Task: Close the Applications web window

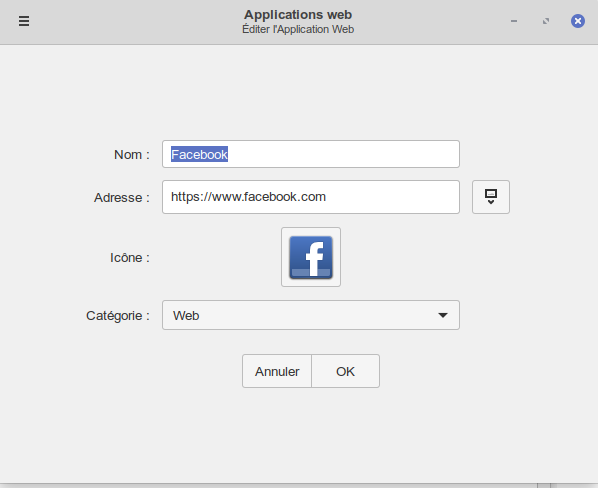Action: coord(578,21)
